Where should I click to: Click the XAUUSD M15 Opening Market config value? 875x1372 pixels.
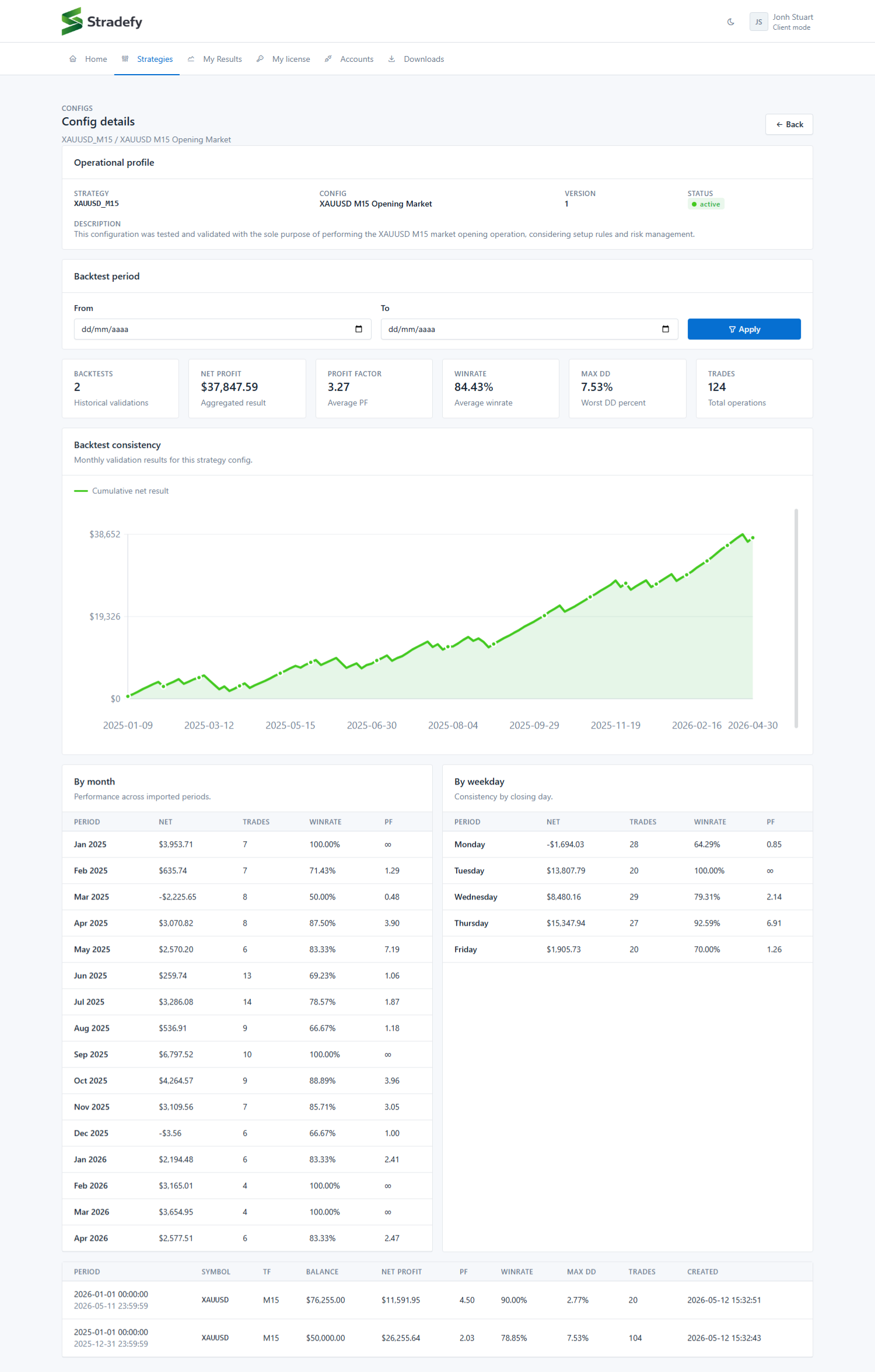pyautogui.click(x=376, y=204)
